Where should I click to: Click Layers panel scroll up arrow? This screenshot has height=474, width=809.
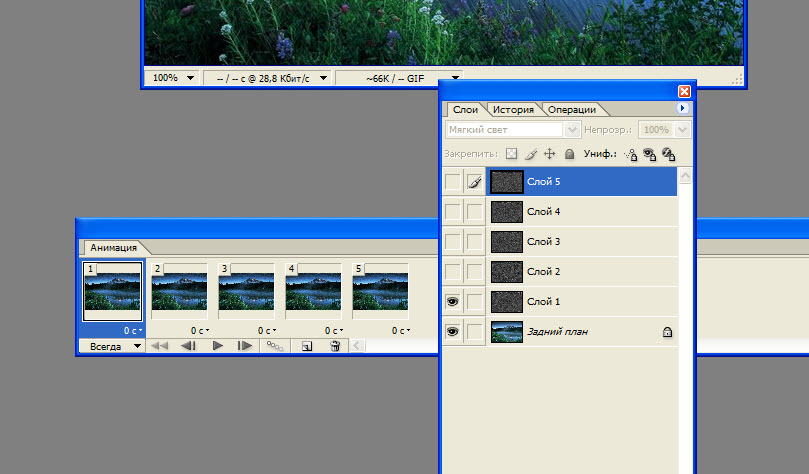(x=685, y=176)
